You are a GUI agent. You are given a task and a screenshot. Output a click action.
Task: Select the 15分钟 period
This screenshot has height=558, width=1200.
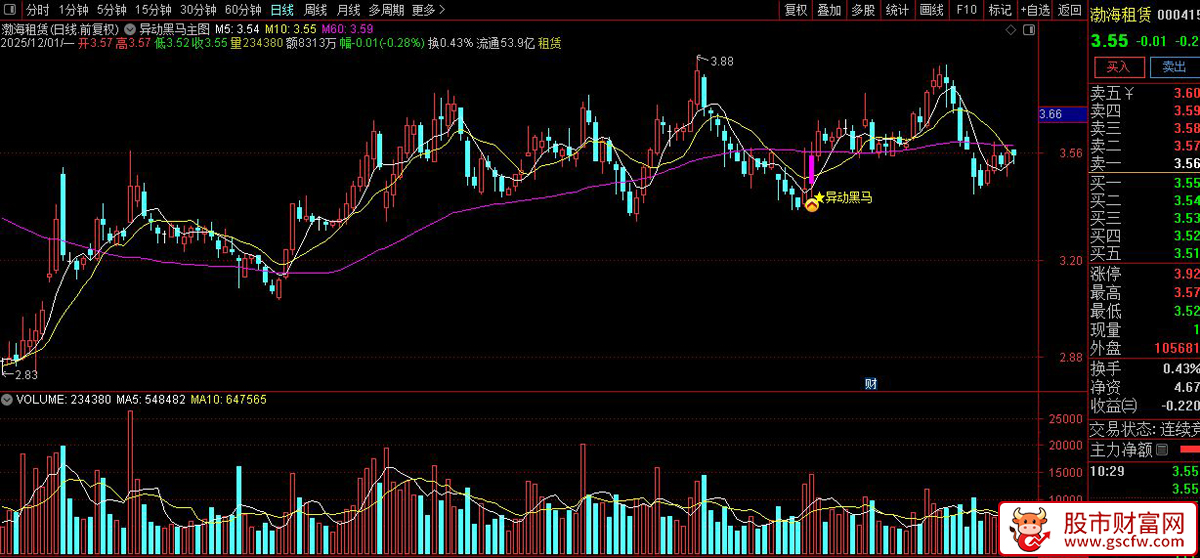[153, 10]
